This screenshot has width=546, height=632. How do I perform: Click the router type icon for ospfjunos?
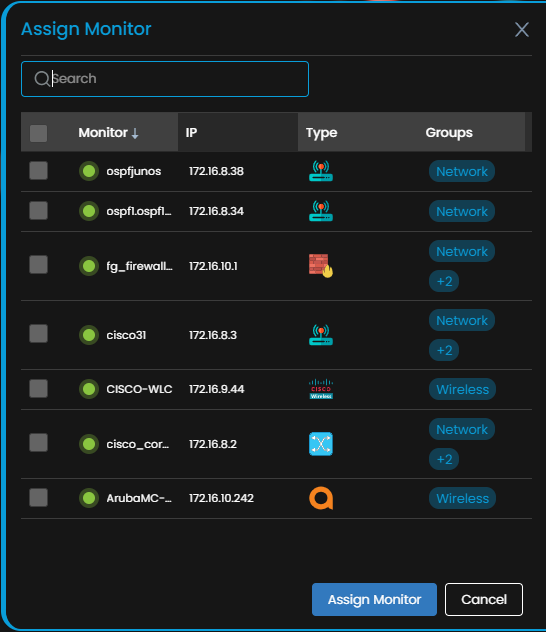[321, 171]
